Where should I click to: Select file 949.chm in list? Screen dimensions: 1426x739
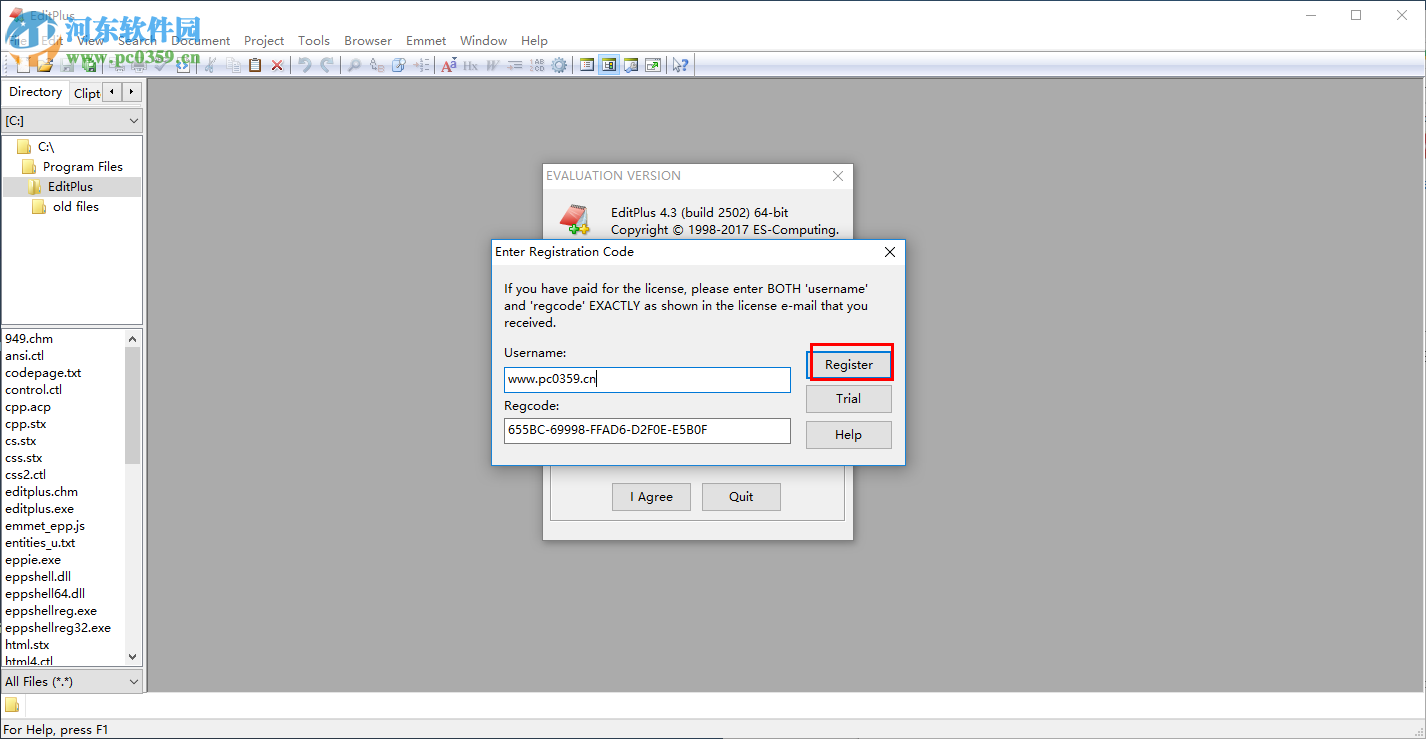click(29, 339)
